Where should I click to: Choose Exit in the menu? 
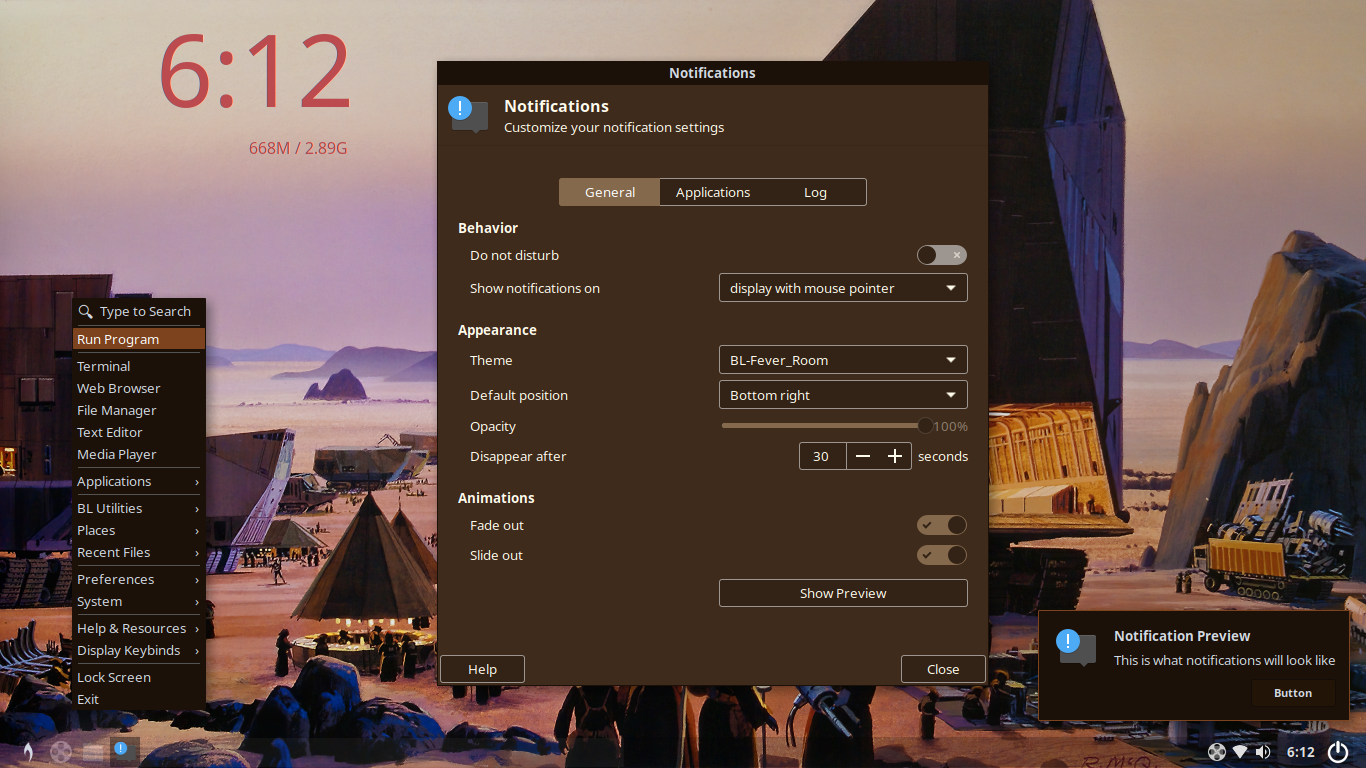(139, 699)
